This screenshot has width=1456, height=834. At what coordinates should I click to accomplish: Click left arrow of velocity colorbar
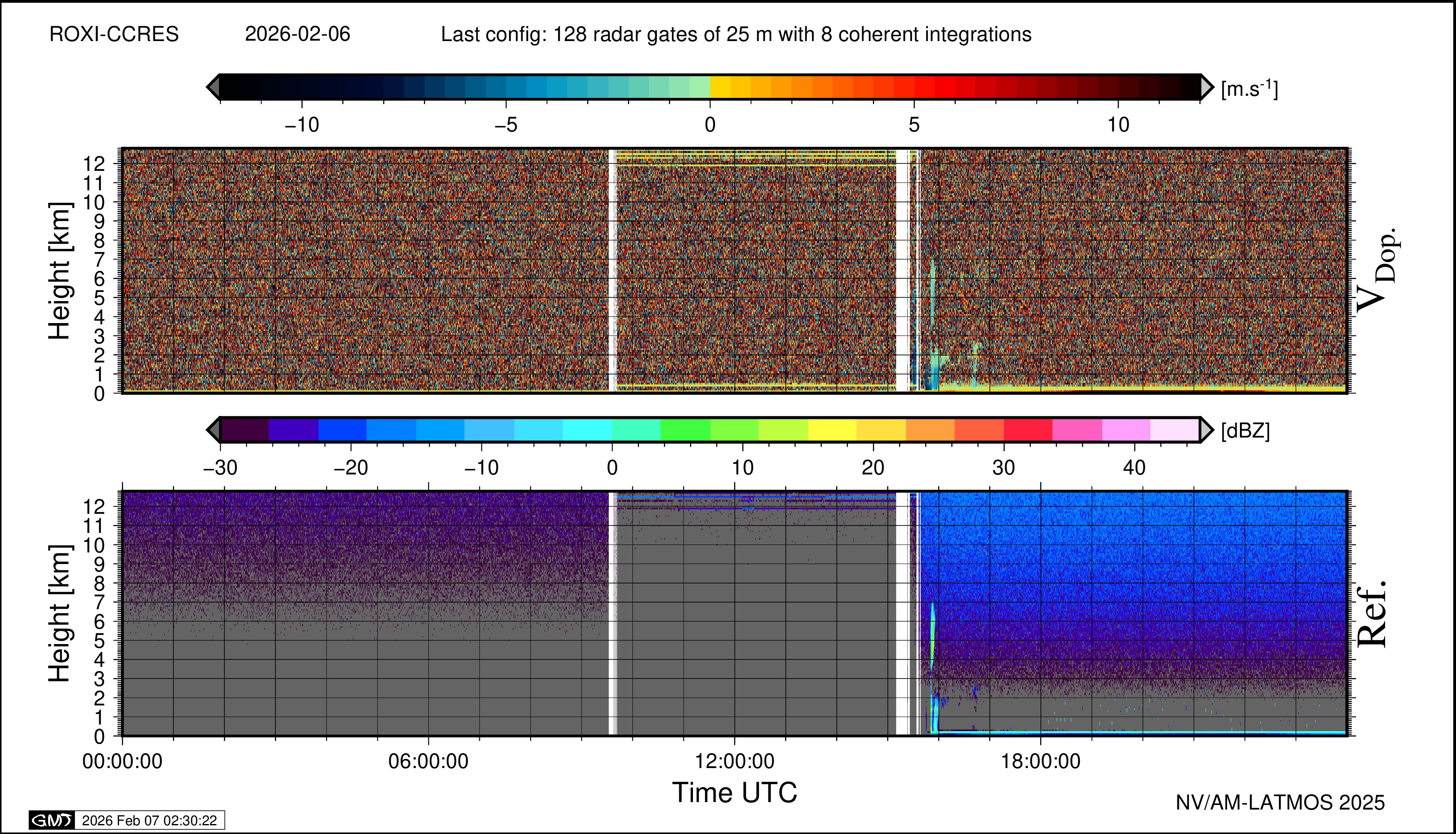tap(213, 87)
